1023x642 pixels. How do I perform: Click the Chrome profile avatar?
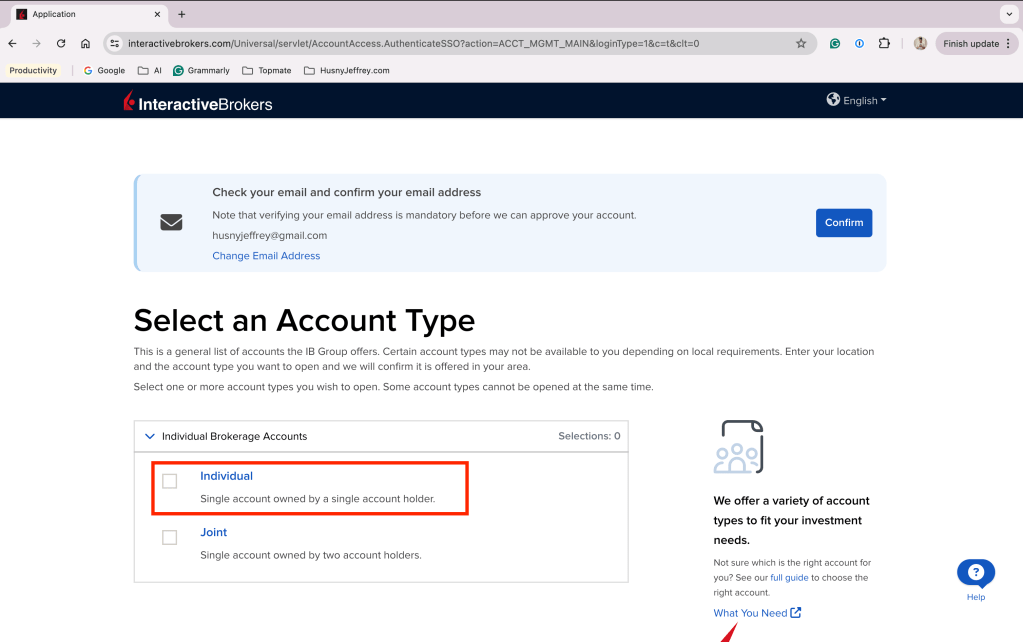[920, 44]
